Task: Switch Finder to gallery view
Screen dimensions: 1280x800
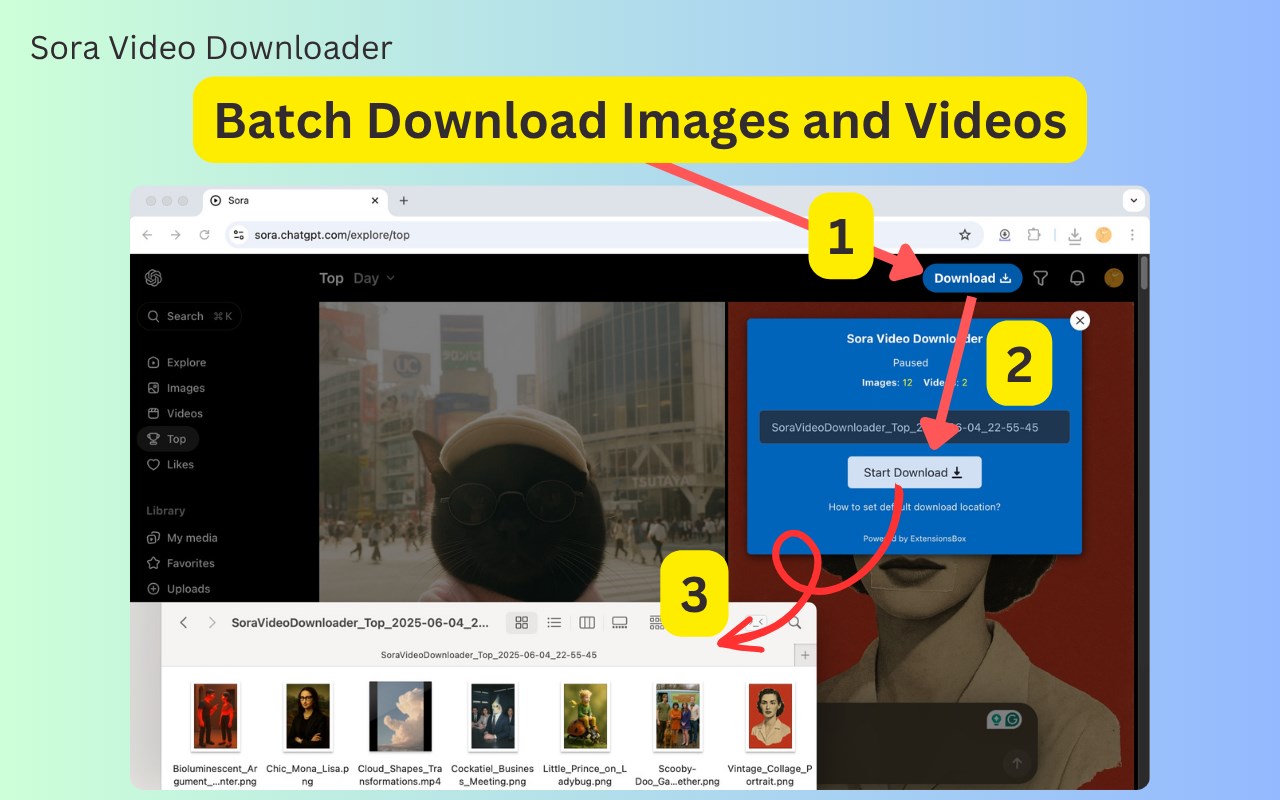Action: click(x=619, y=622)
